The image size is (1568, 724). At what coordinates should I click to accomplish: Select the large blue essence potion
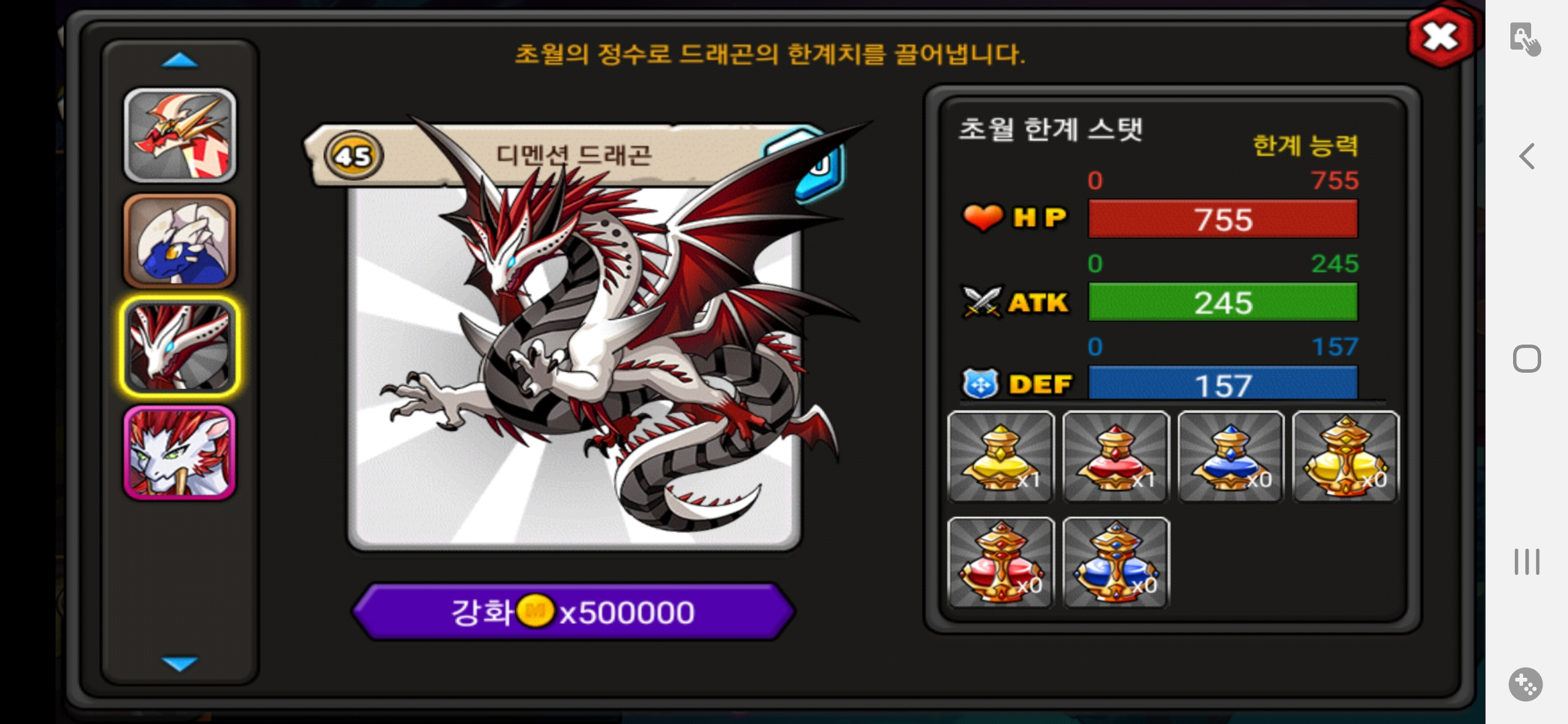pyautogui.click(x=1116, y=562)
